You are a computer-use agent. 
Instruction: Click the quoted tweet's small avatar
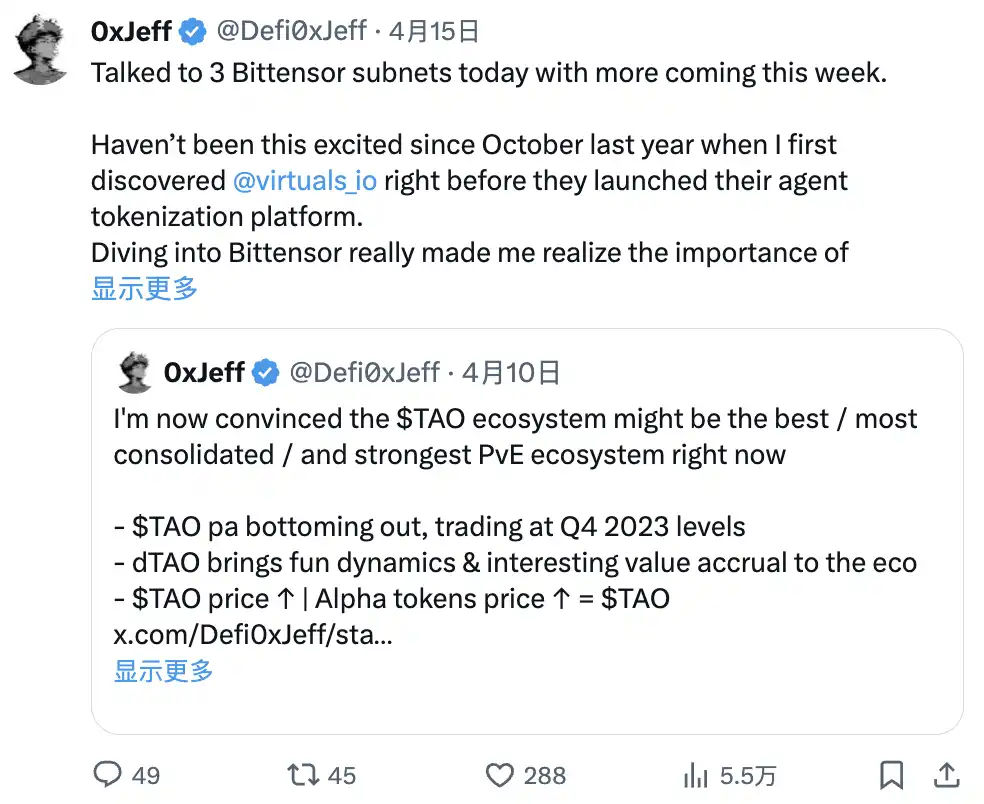pos(134,373)
